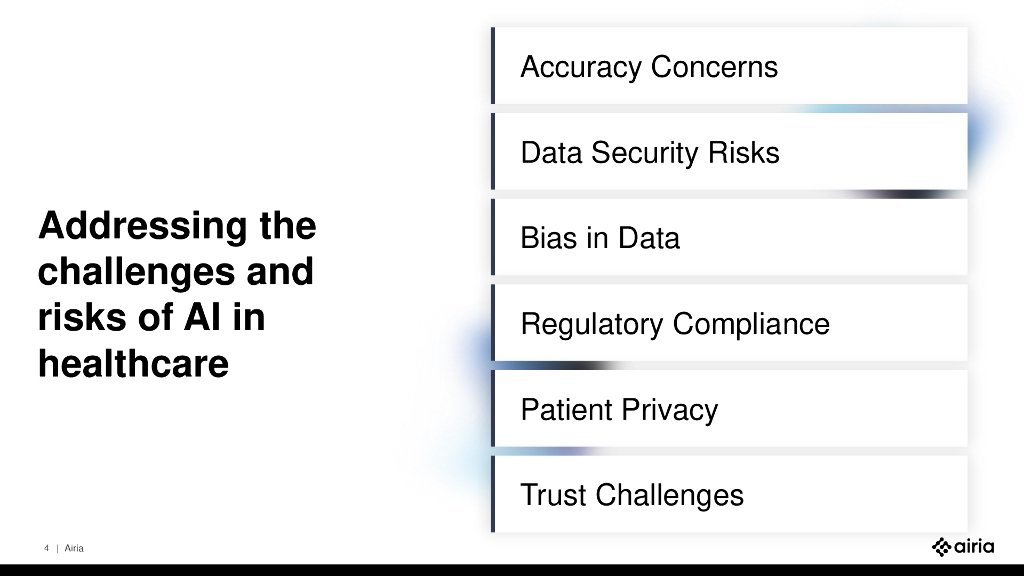Choose the Regulatory Compliance item
The image size is (1024, 576).
pyautogui.click(x=730, y=324)
